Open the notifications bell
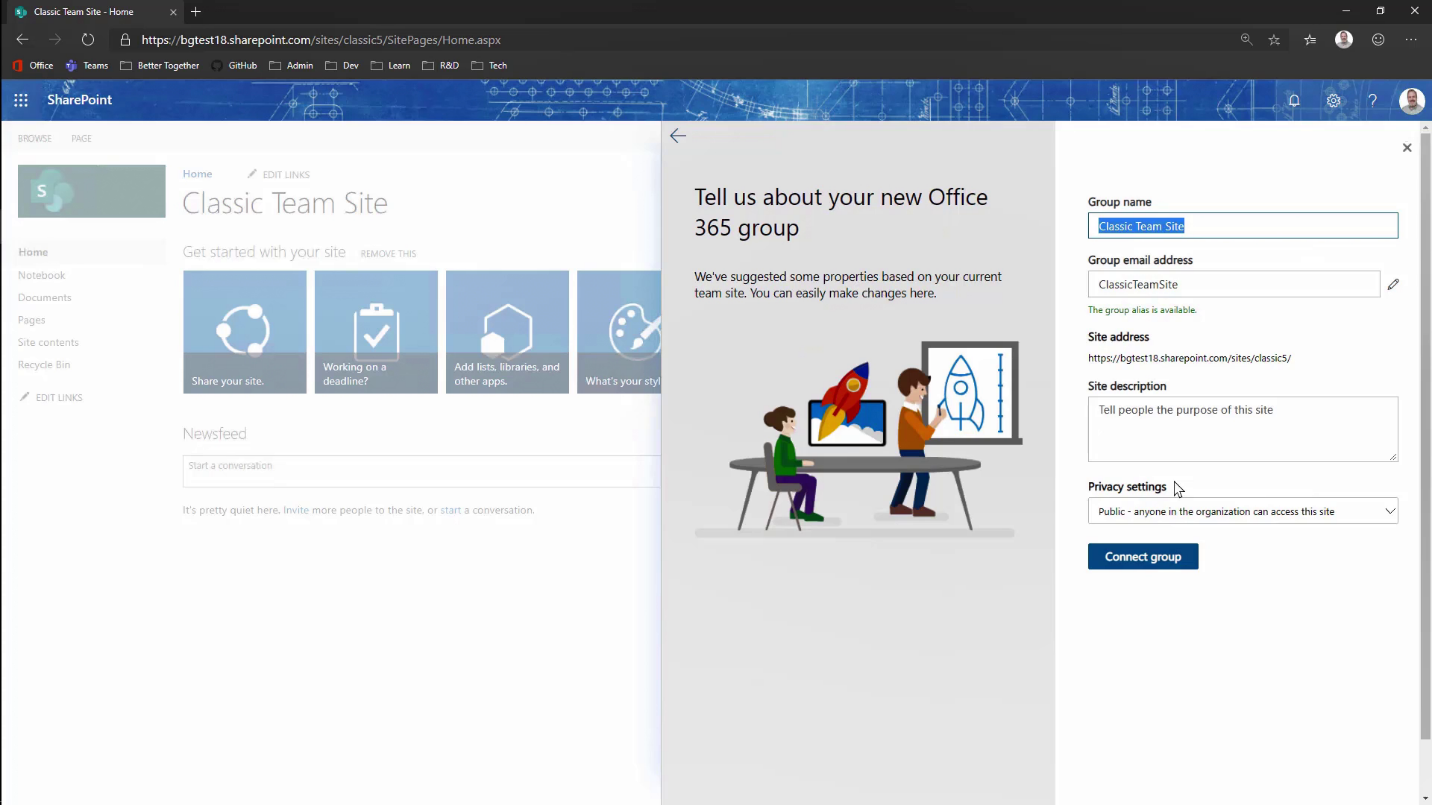Image resolution: width=1432 pixels, height=805 pixels. point(1294,100)
